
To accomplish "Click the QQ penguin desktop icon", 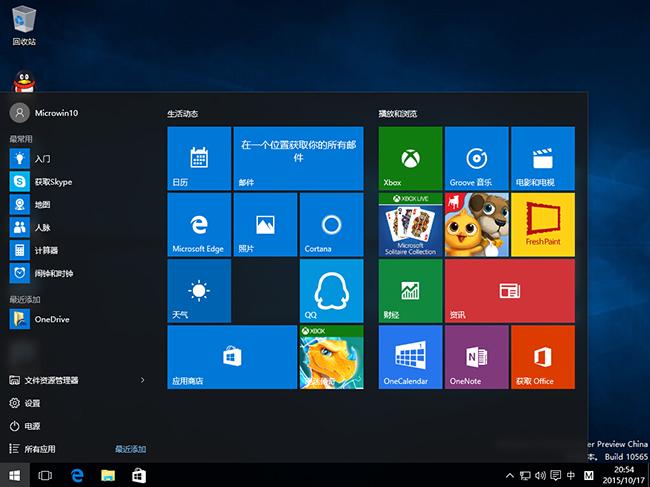I will coord(24,82).
